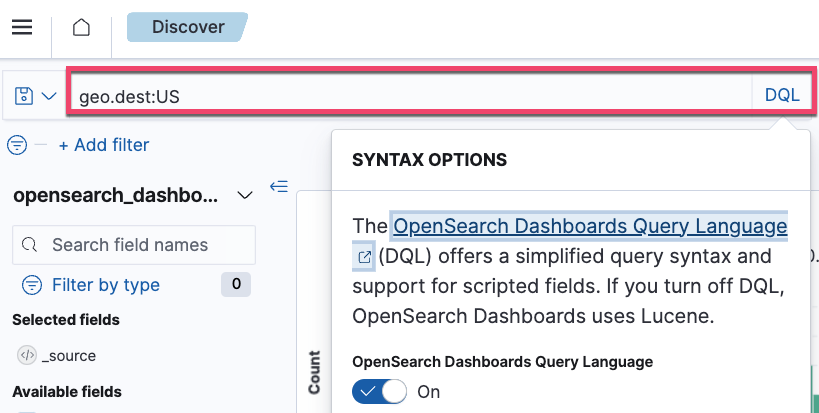Click the Selected fields heading
This screenshot has width=819, height=413.
click(66, 320)
